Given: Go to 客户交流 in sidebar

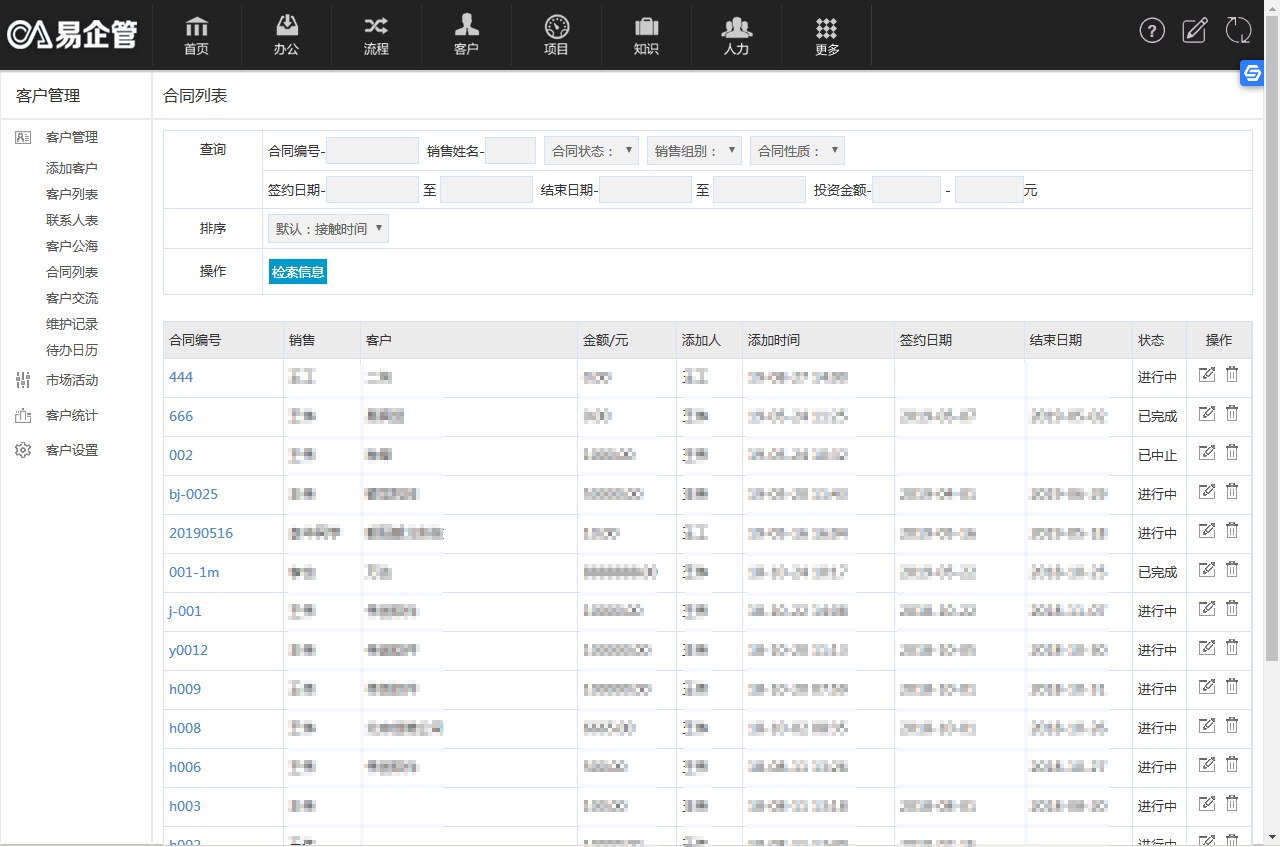Looking at the screenshot, I should coord(72,298).
